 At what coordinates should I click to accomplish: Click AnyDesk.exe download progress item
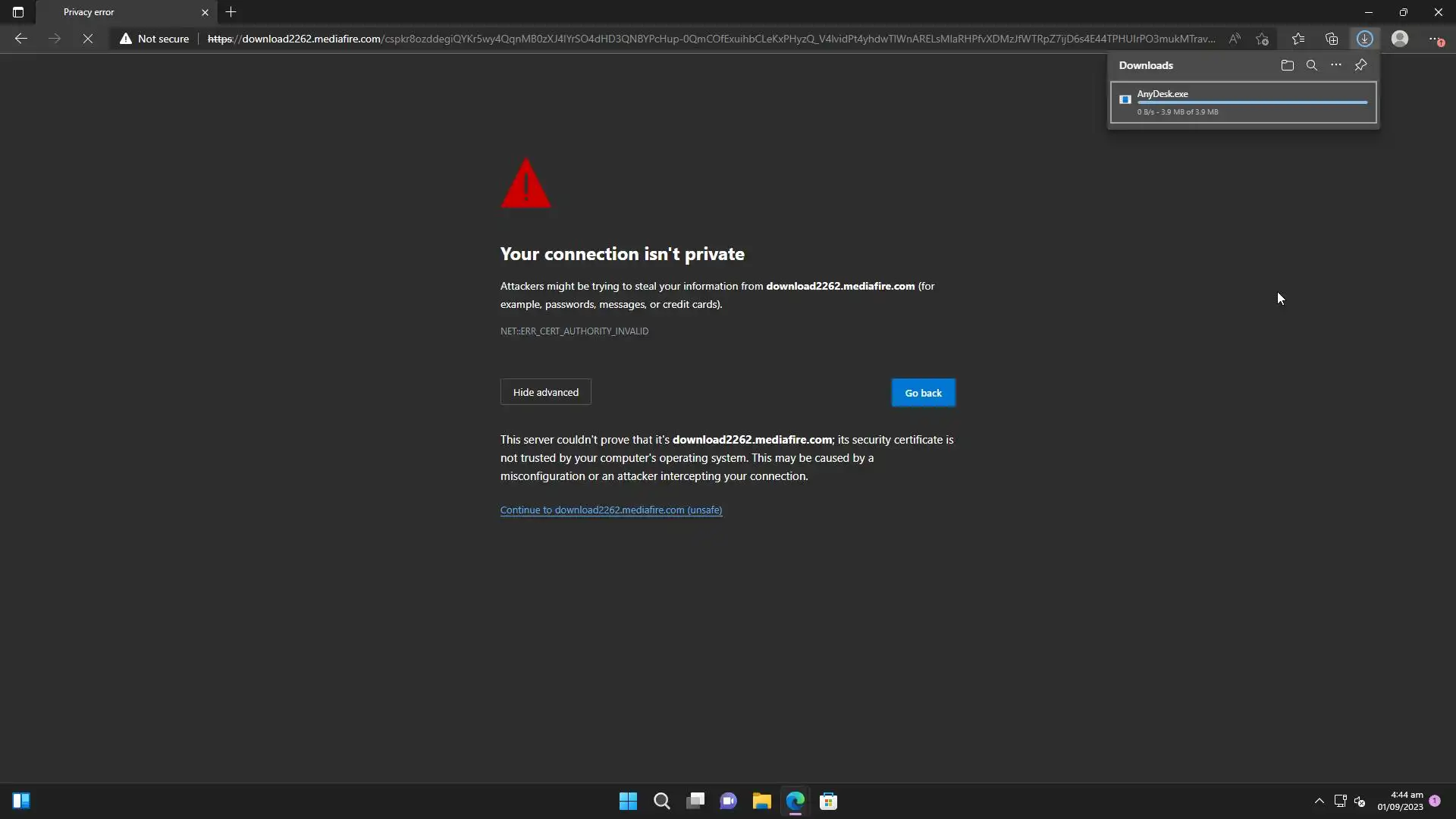[x=1243, y=102]
